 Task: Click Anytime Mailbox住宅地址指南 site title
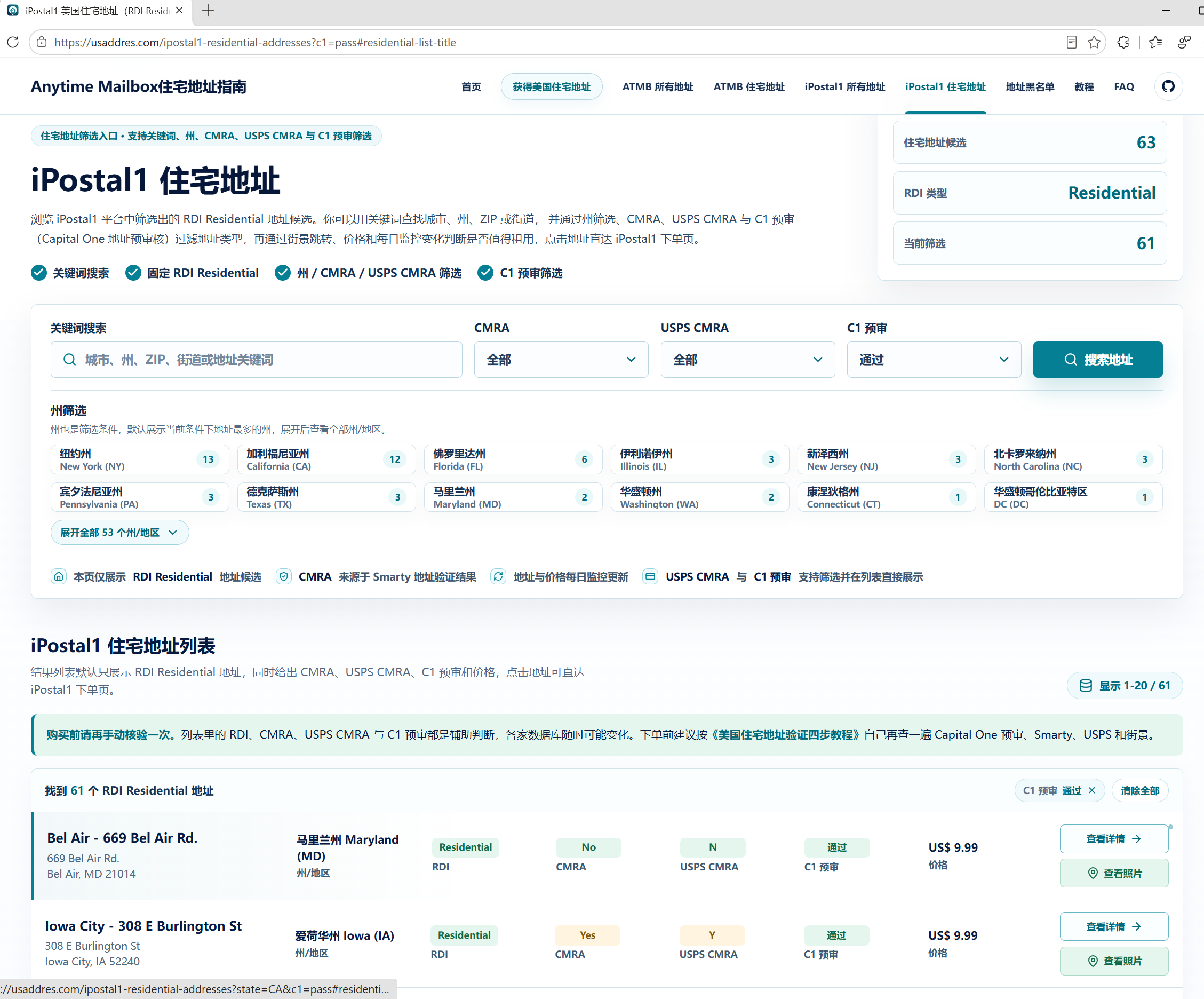pyautogui.click(x=139, y=86)
